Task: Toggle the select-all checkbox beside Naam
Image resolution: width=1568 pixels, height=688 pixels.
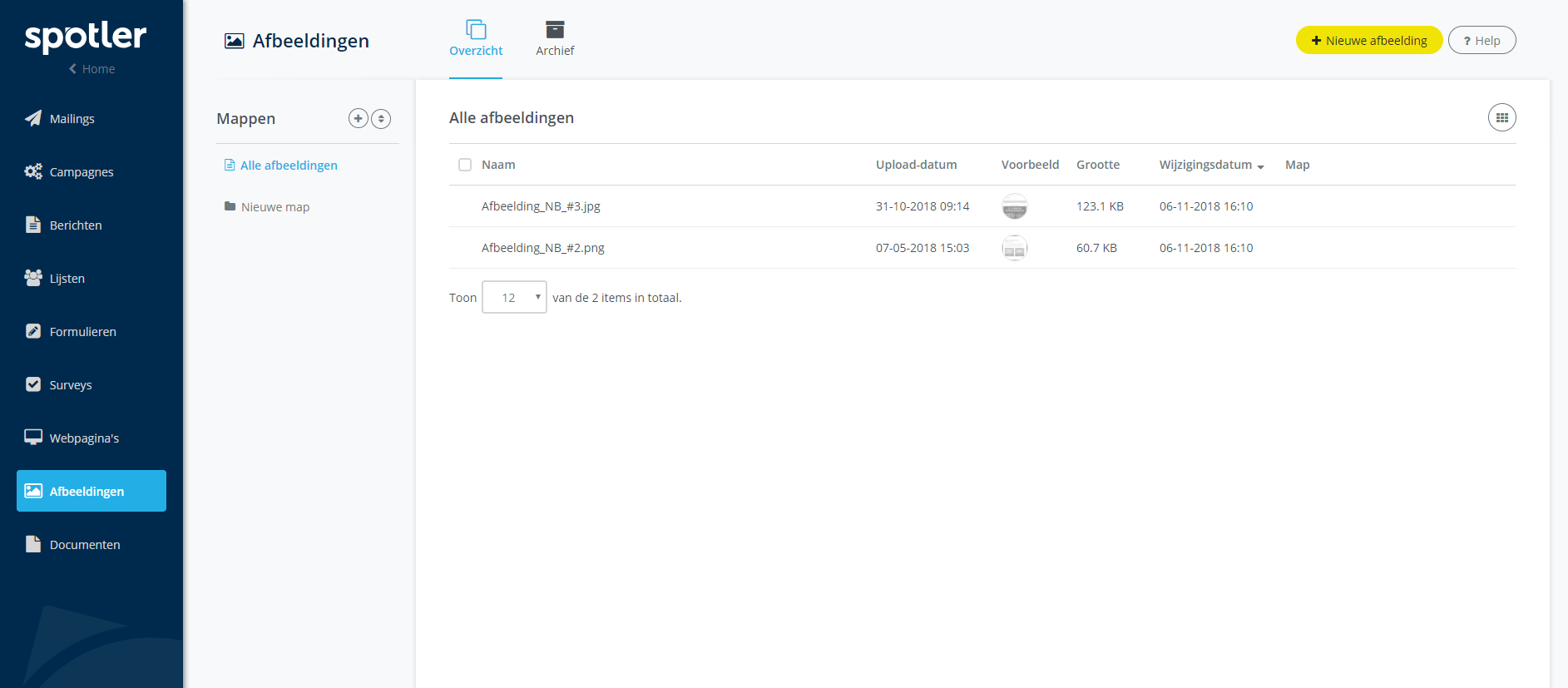Action: pos(465,165)
